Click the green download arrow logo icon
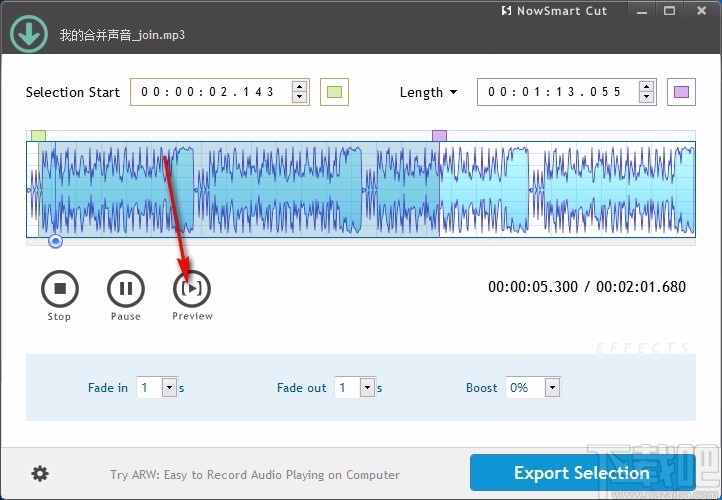This screenshot has height=500, width=722. click(29, 34)
